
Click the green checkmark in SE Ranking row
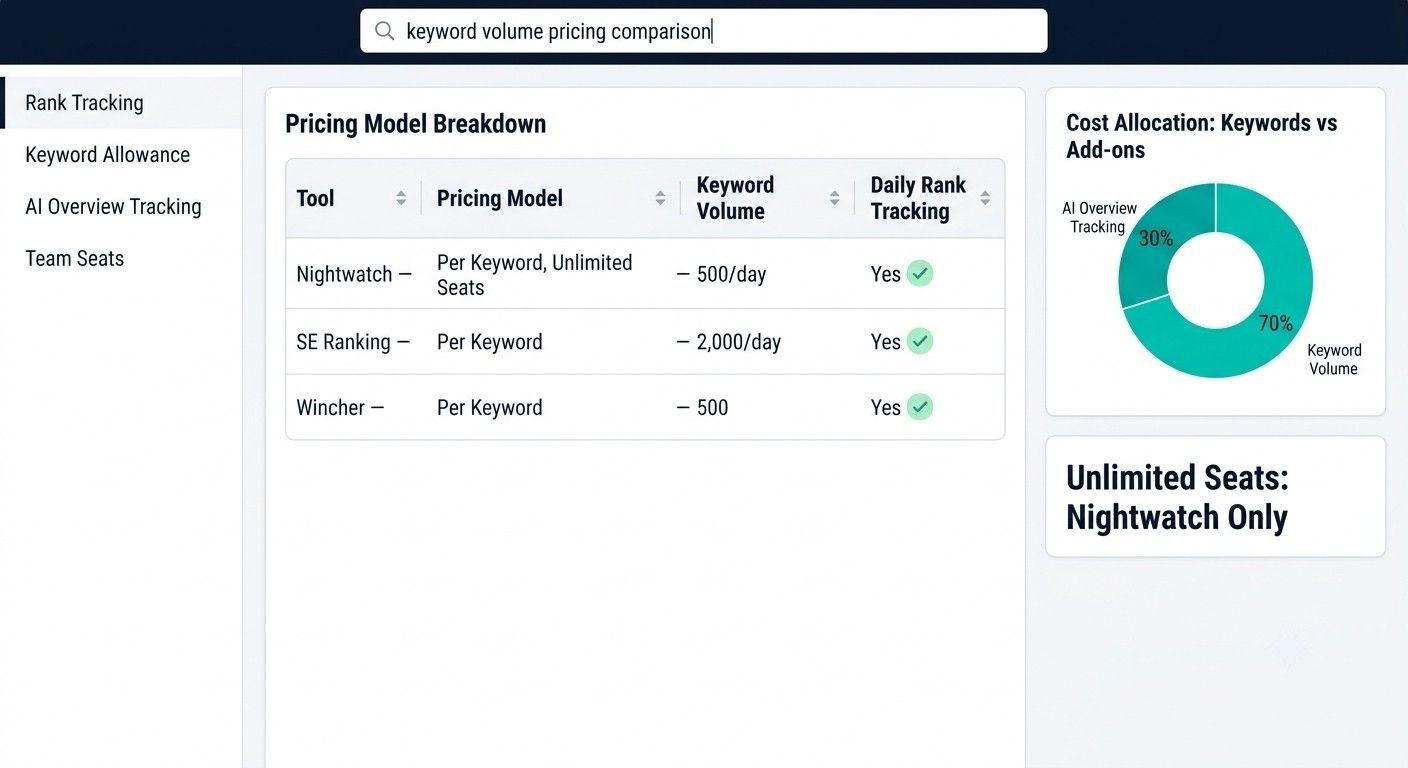[920, 341]
